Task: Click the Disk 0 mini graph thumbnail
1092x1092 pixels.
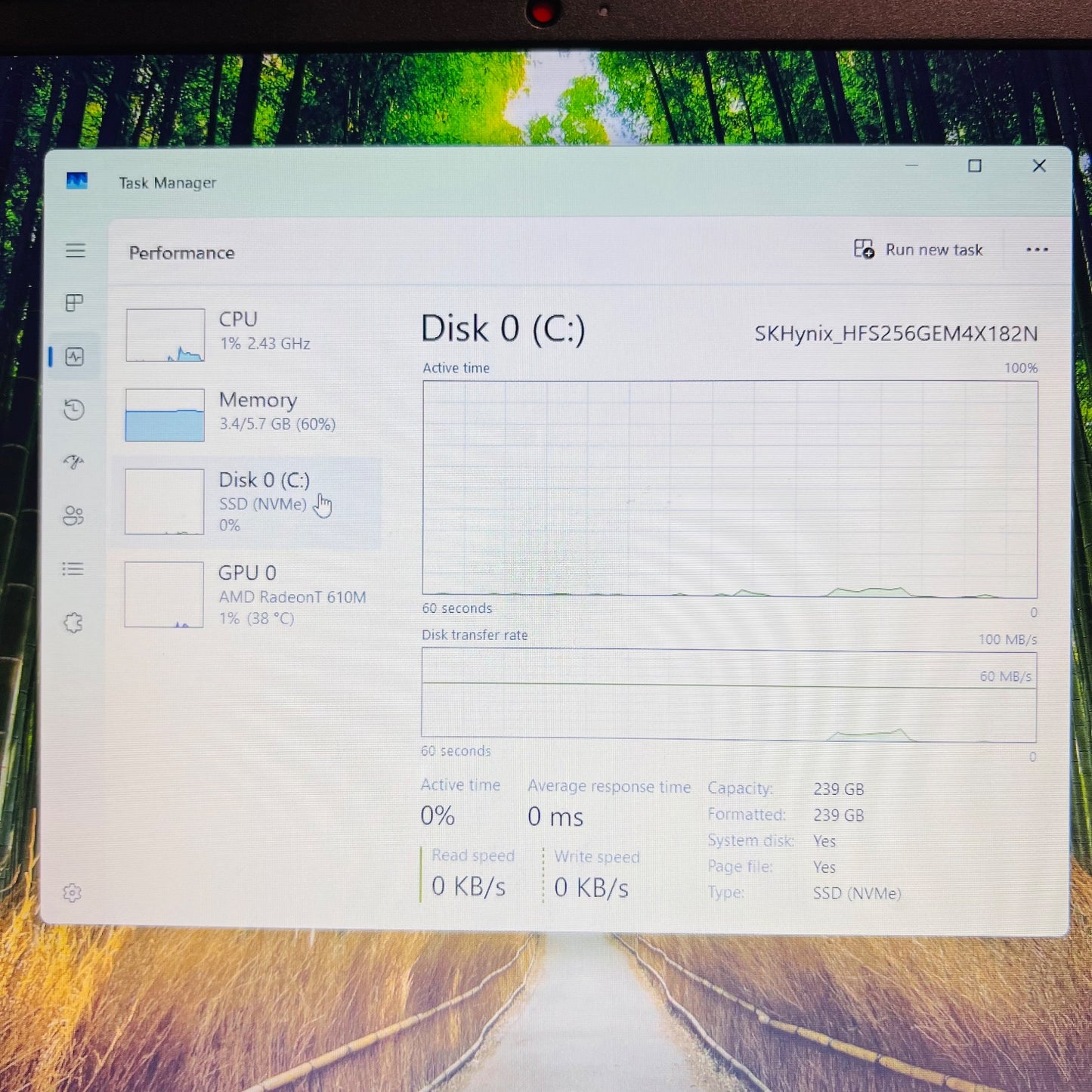Action: pos(164,502)
